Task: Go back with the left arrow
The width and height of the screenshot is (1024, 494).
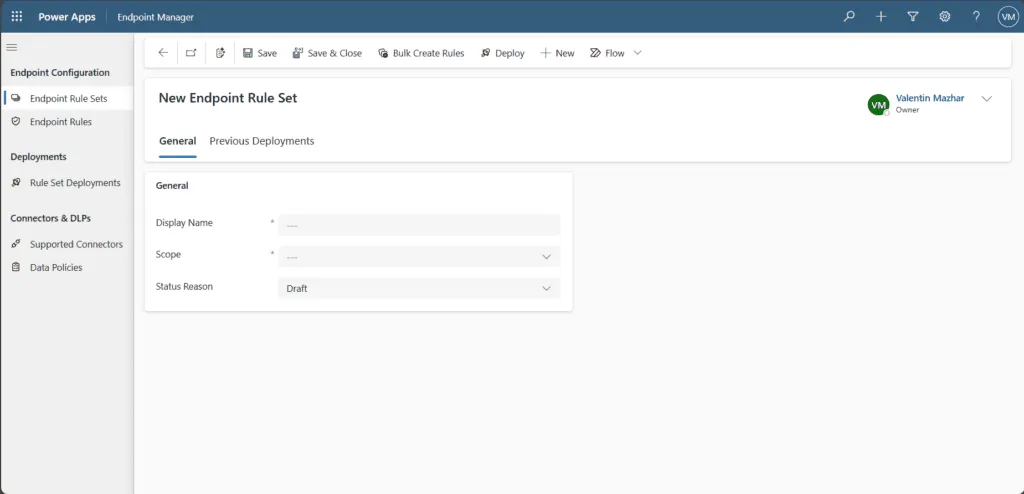Action: [x=163, y=53]
